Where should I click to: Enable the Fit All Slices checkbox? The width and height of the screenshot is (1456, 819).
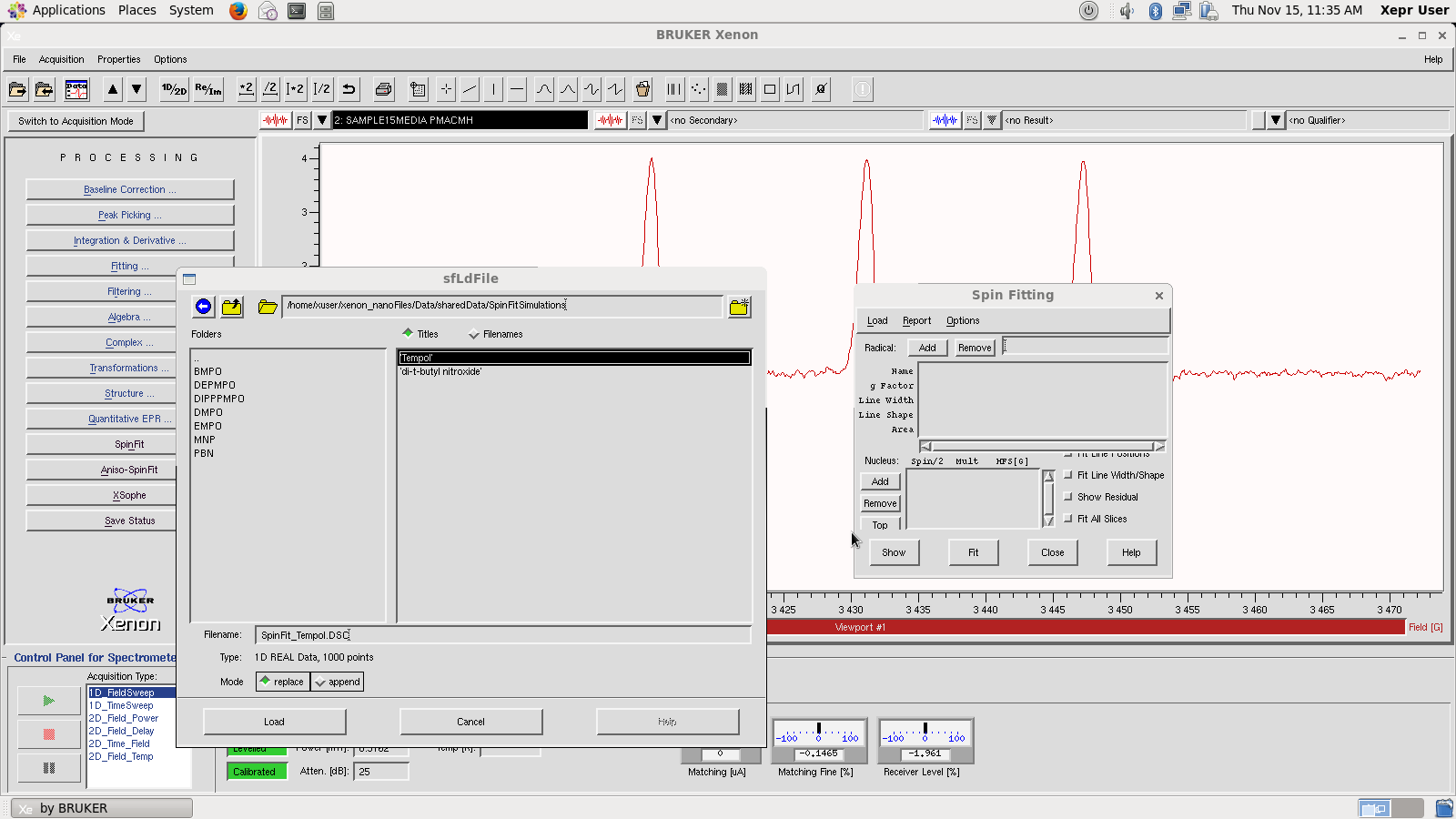1068,519
